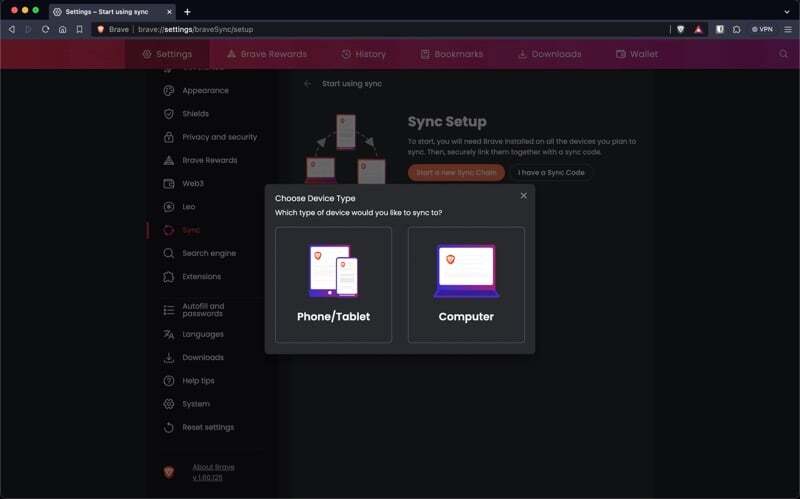Click the VPN button in toolbar

pyautogui.click(x=762, y=30)
